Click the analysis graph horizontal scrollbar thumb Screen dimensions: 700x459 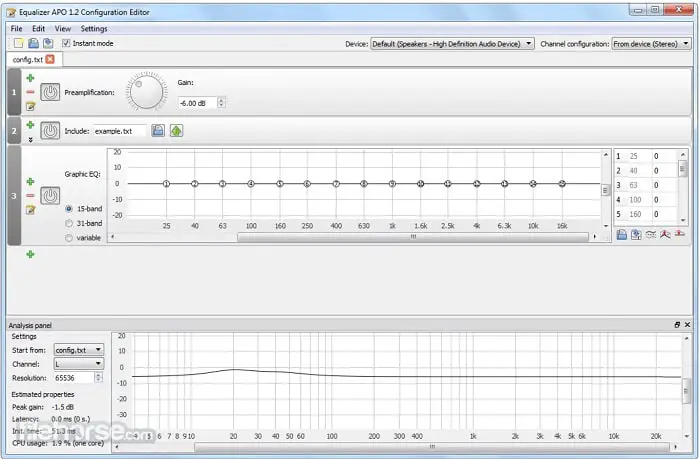(x=432, y=446)
